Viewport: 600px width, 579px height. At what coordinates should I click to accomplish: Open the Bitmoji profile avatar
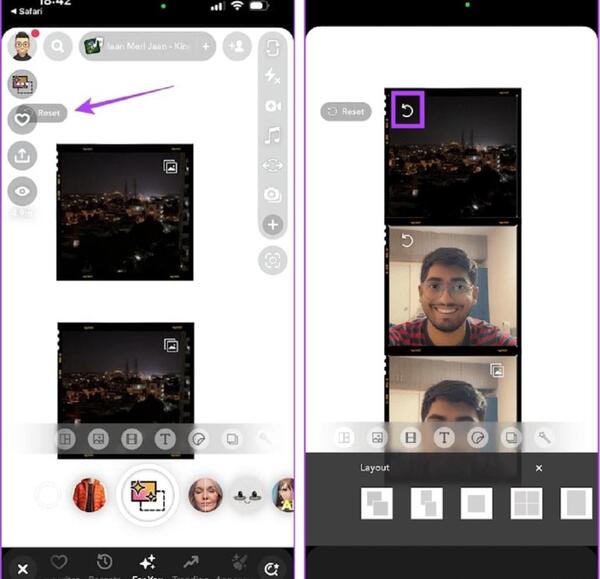23,46
